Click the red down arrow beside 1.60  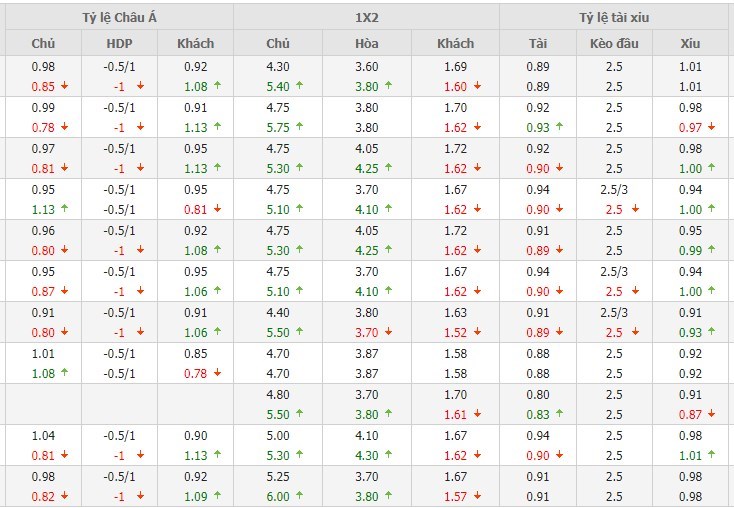coord(477,86)
